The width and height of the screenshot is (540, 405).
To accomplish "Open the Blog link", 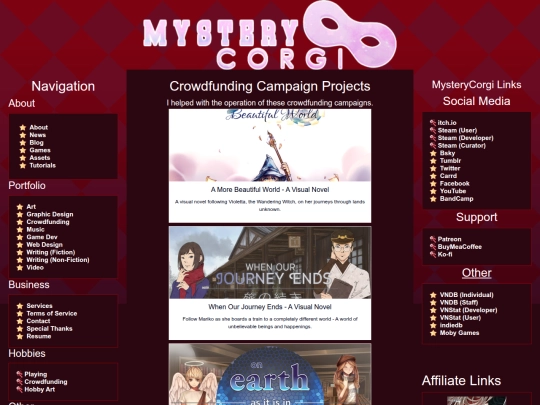I will coord(36,143).
